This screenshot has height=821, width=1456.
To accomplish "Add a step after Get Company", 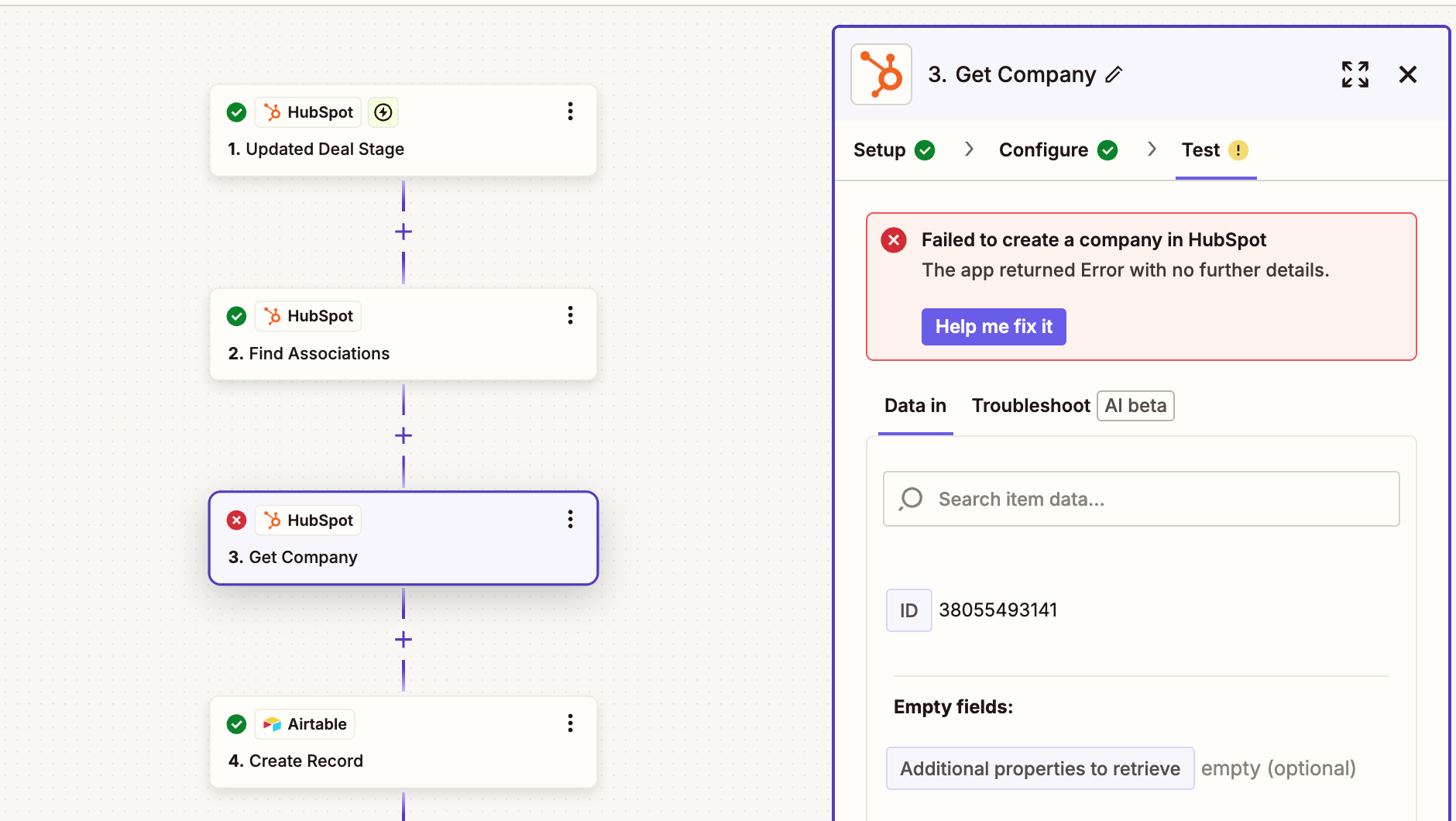I will (403, 640).
